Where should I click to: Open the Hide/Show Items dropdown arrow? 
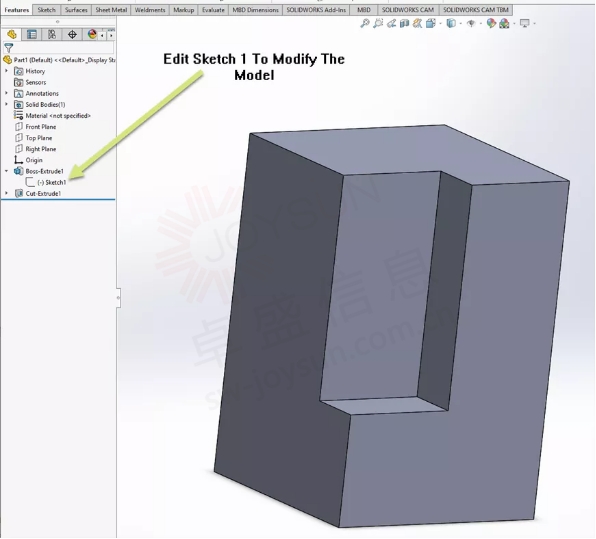(481, 24)
